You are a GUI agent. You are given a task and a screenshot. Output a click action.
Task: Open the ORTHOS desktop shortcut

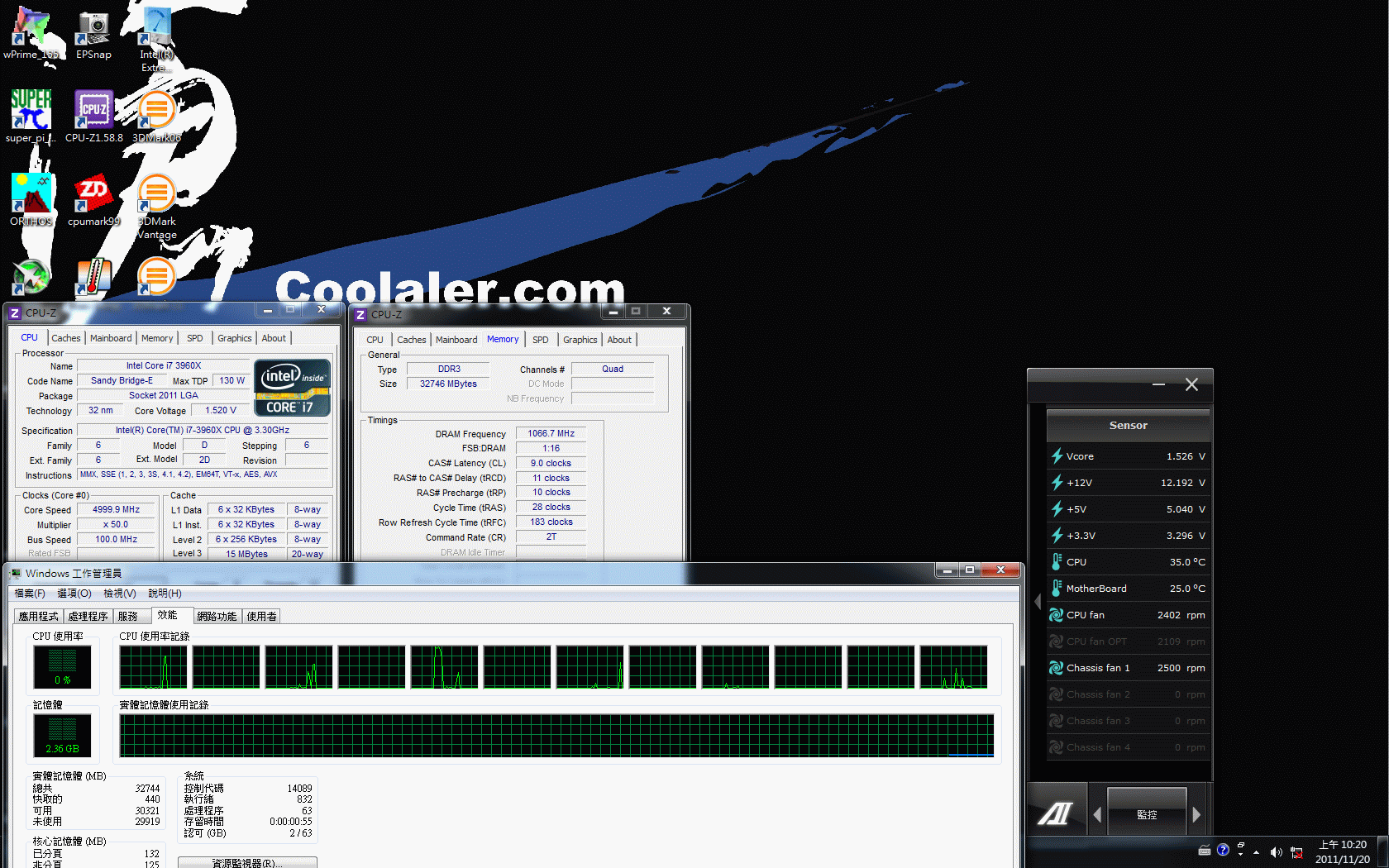(31, 199)
